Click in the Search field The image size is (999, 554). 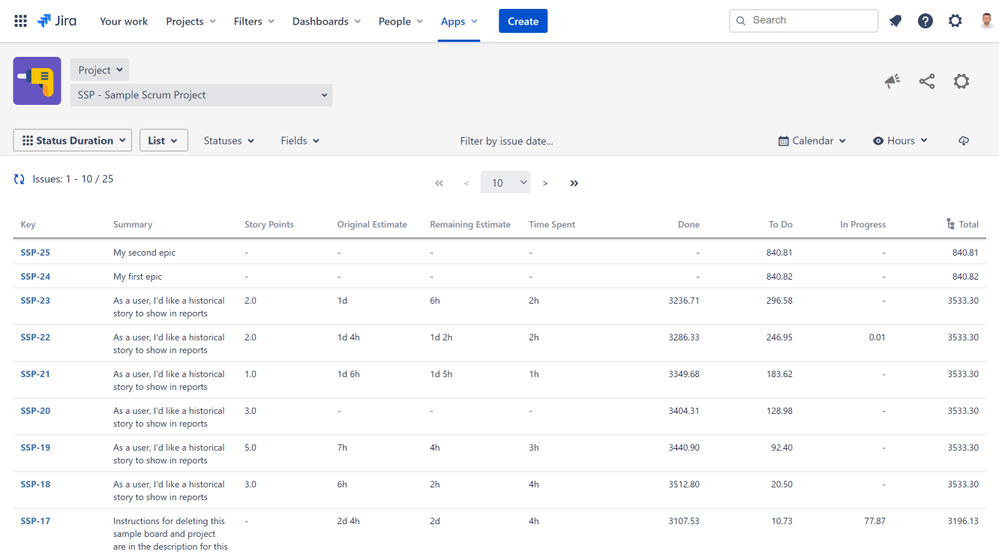tap(803, 20)
